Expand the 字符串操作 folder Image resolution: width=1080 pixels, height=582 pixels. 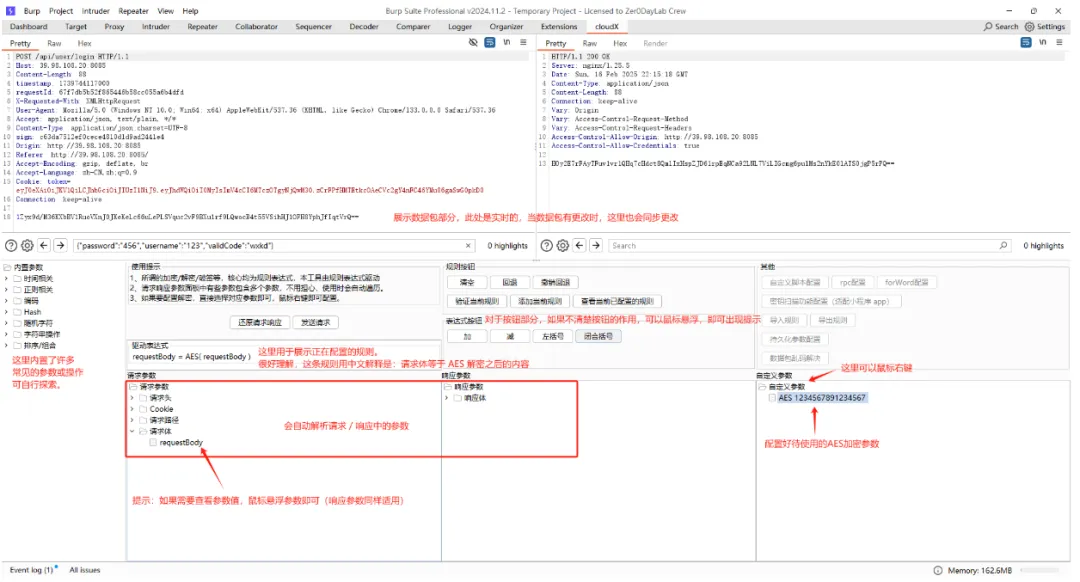coord(7,334)
